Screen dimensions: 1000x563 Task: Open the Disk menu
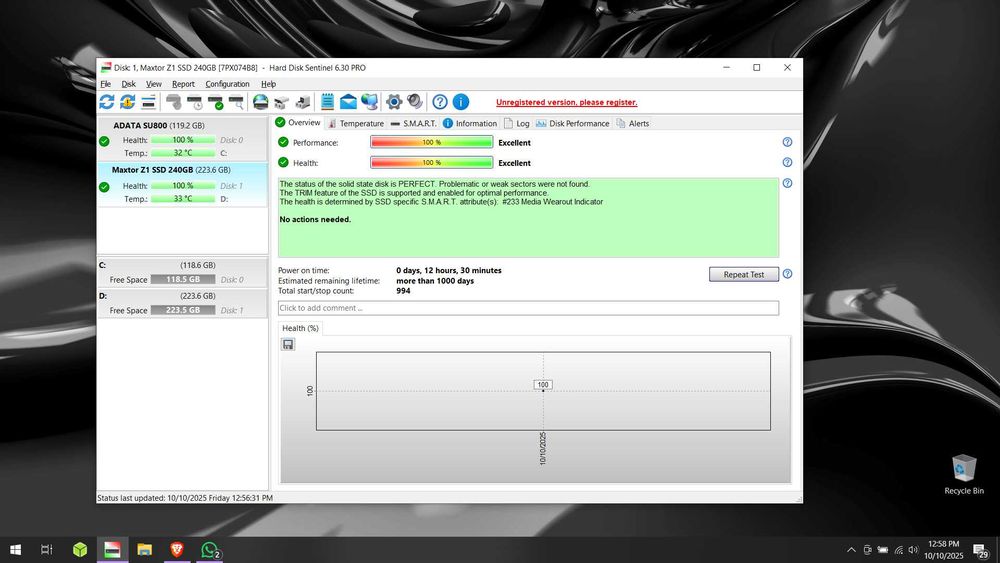[x=128, y=84]
